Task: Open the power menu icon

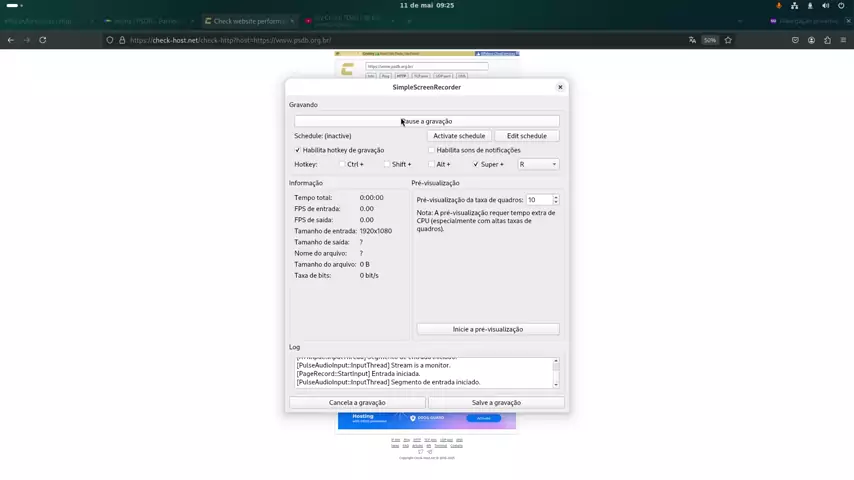Action: tap(841, 5)
